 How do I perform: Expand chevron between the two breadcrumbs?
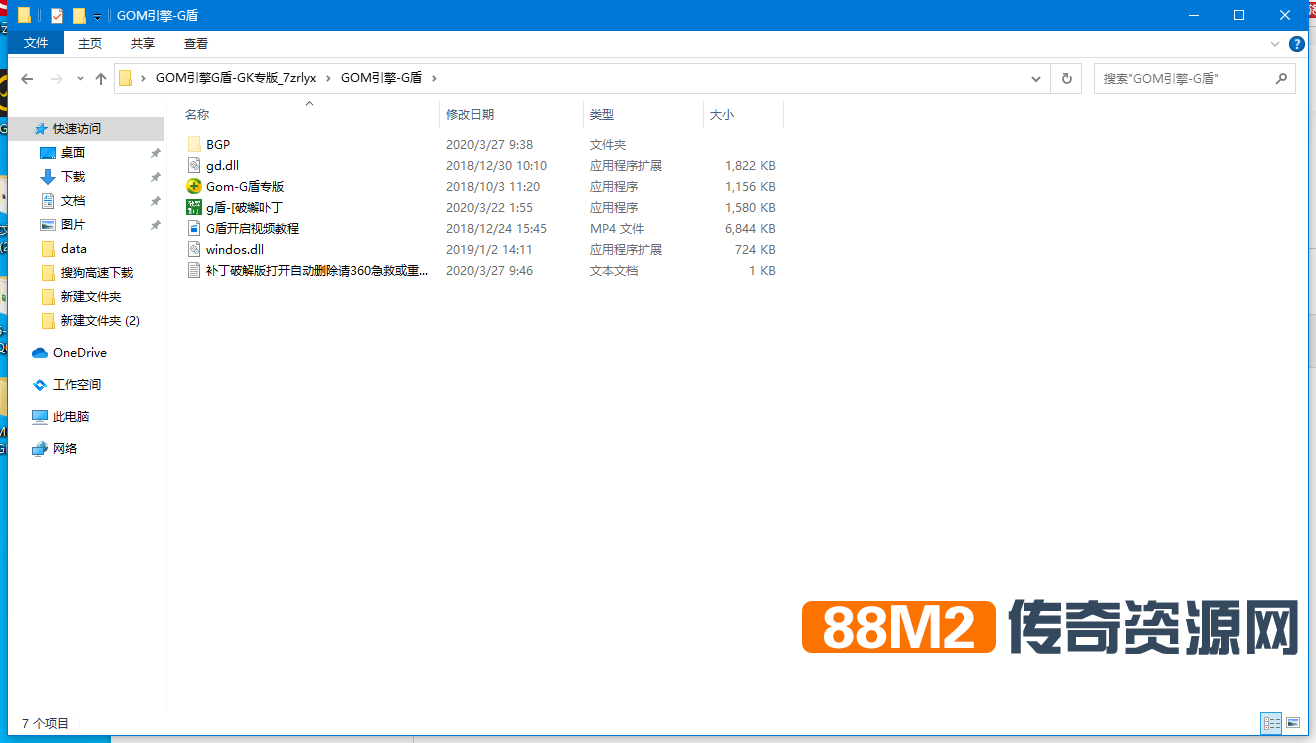pos(328,78)
